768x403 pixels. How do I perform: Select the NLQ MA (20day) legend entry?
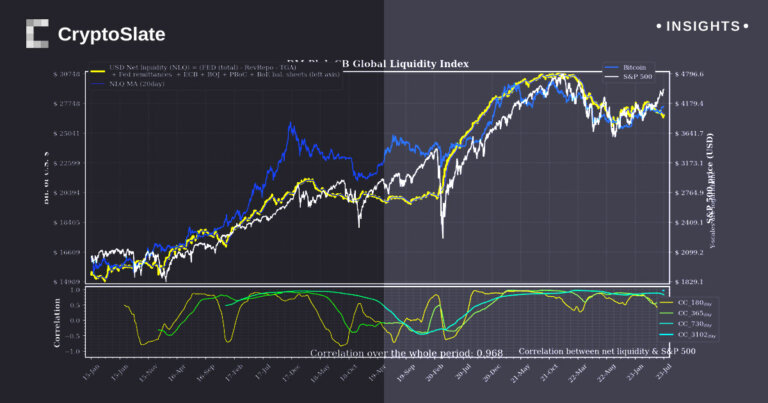point(128,84)
